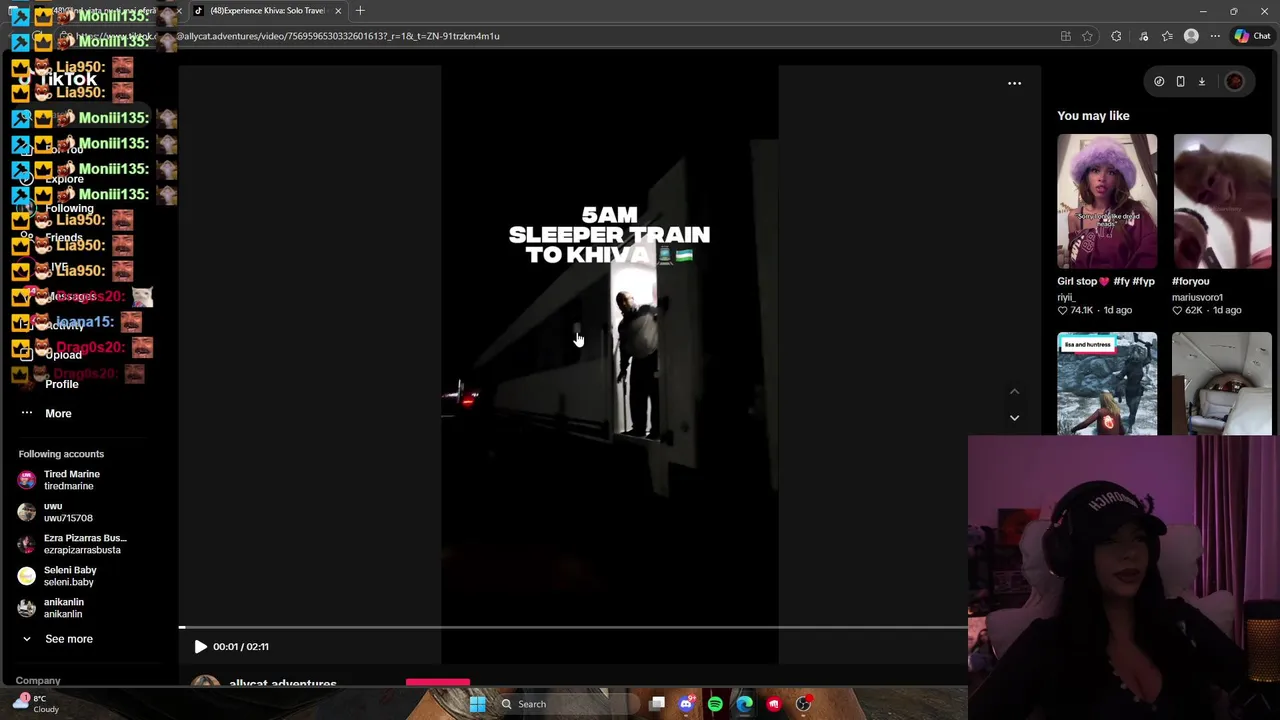
Task: Click the More three-dot icon in sidebar
Action: point(27,413)
